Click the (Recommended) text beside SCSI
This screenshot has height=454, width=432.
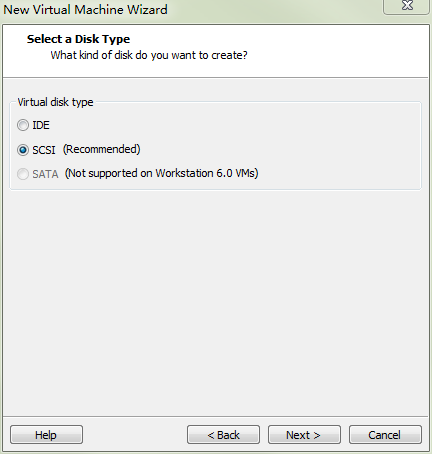point(102,149)
